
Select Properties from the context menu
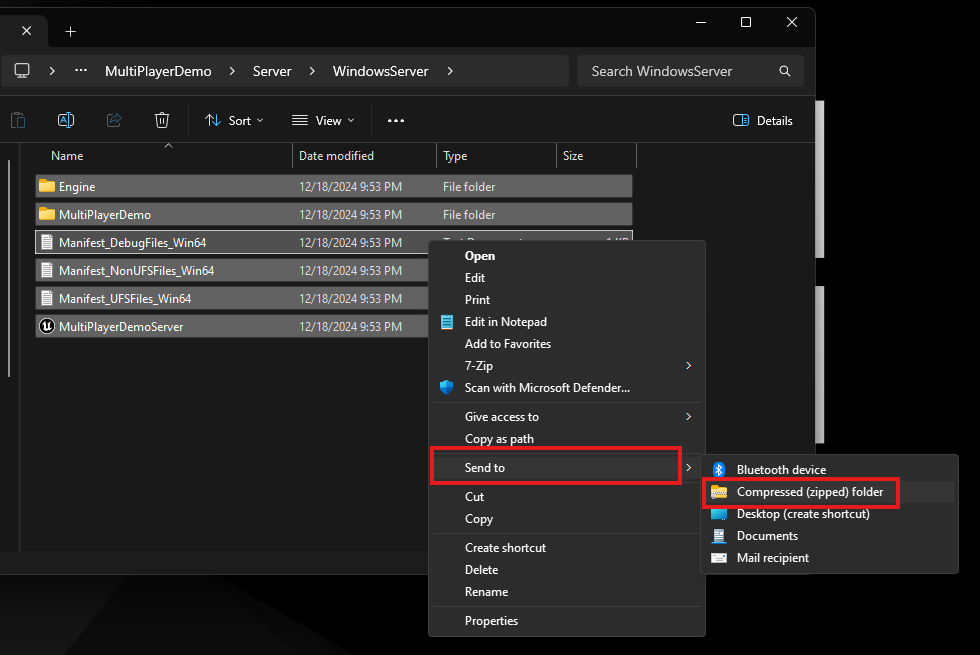[491, 621]
